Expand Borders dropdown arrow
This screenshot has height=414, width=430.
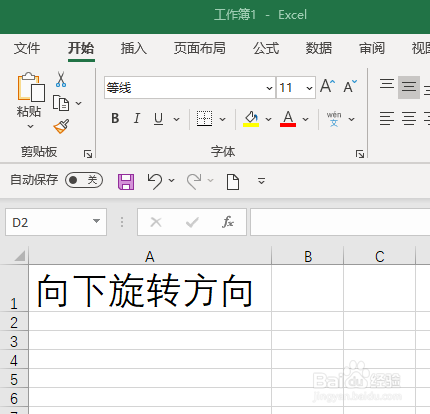pyautogui.click(x=222, y=119)
